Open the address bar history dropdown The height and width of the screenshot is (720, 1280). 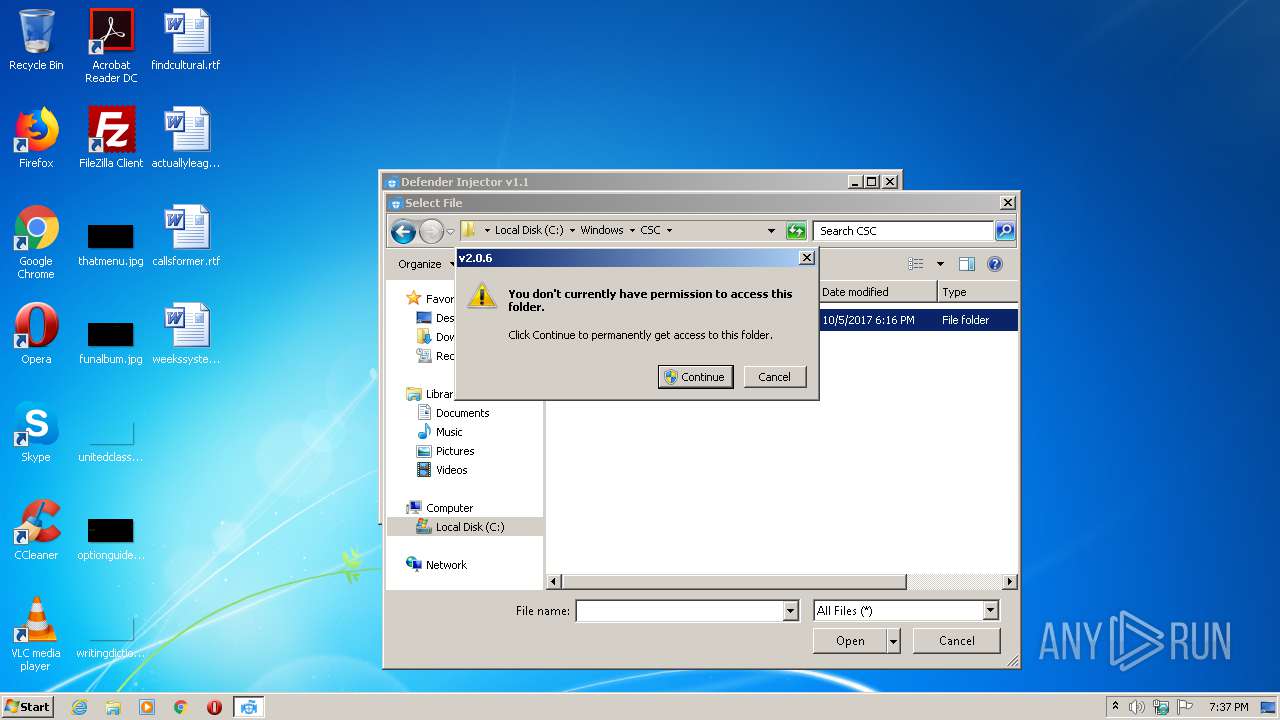click(771, 231)
